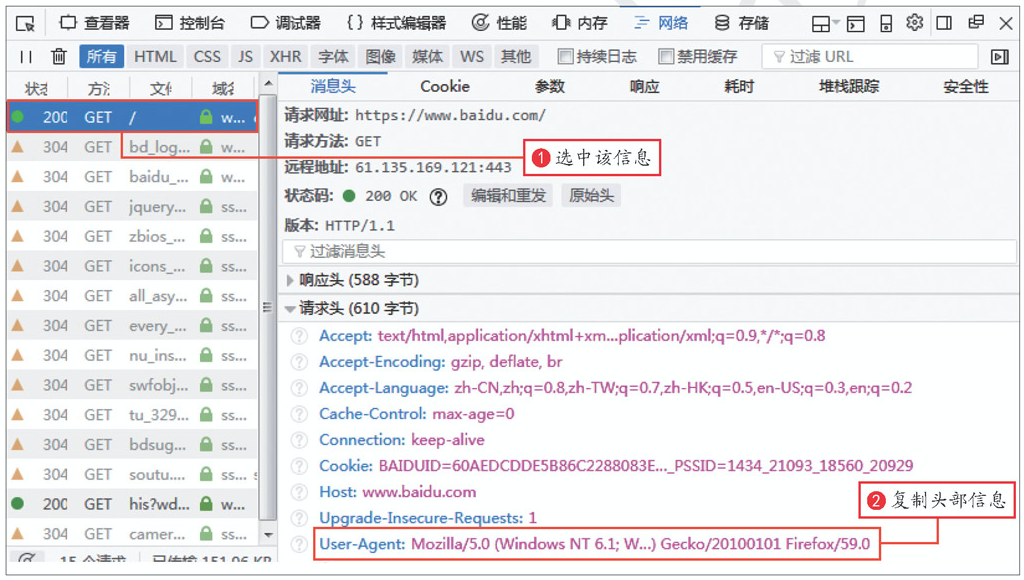1024x580 pixels.
Task: Pause network recording with the pause icon
Action: [x=25, y=57]
